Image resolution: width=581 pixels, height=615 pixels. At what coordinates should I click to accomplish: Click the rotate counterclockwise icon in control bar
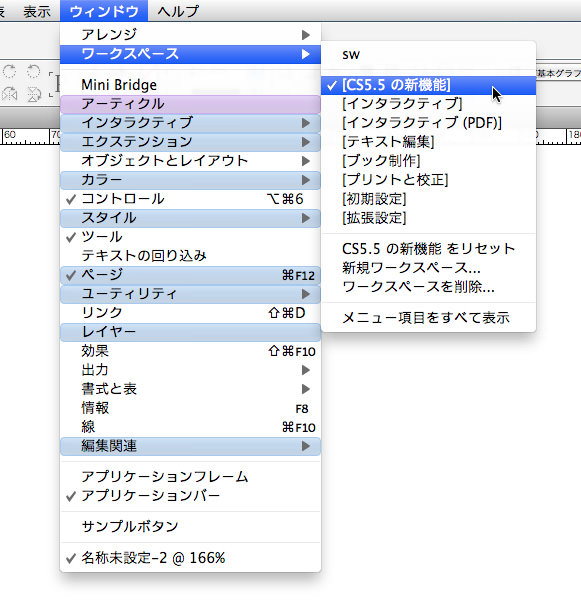click(33, 71)
